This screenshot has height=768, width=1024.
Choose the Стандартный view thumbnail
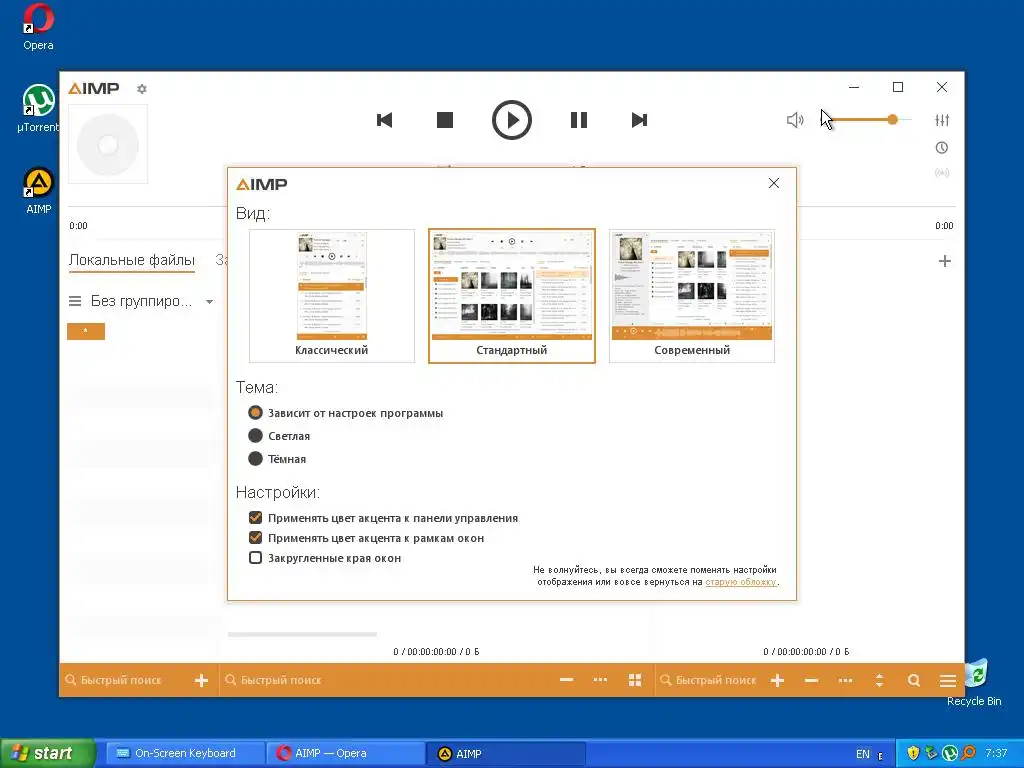point(511,296)
